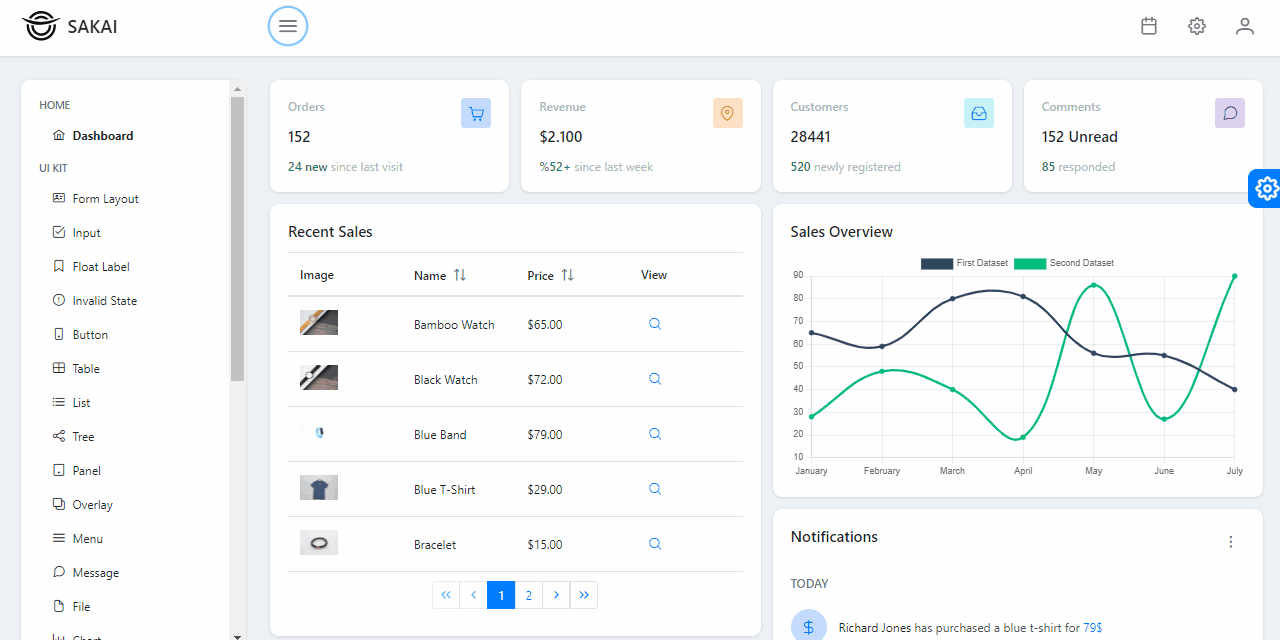Open the calendar icon in the top bar

coord(1148,26)
